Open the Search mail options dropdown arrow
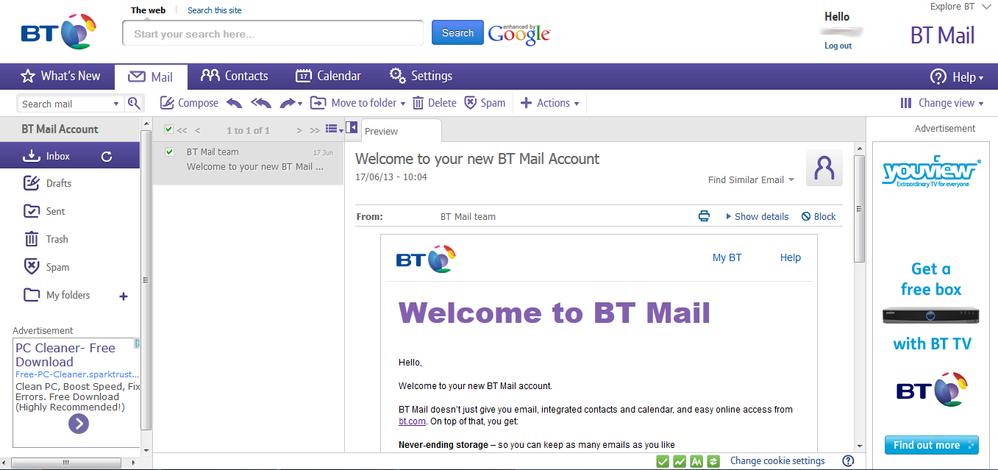Screen dimensions: 998x470 pyautogui.click(x=116, y=104)
